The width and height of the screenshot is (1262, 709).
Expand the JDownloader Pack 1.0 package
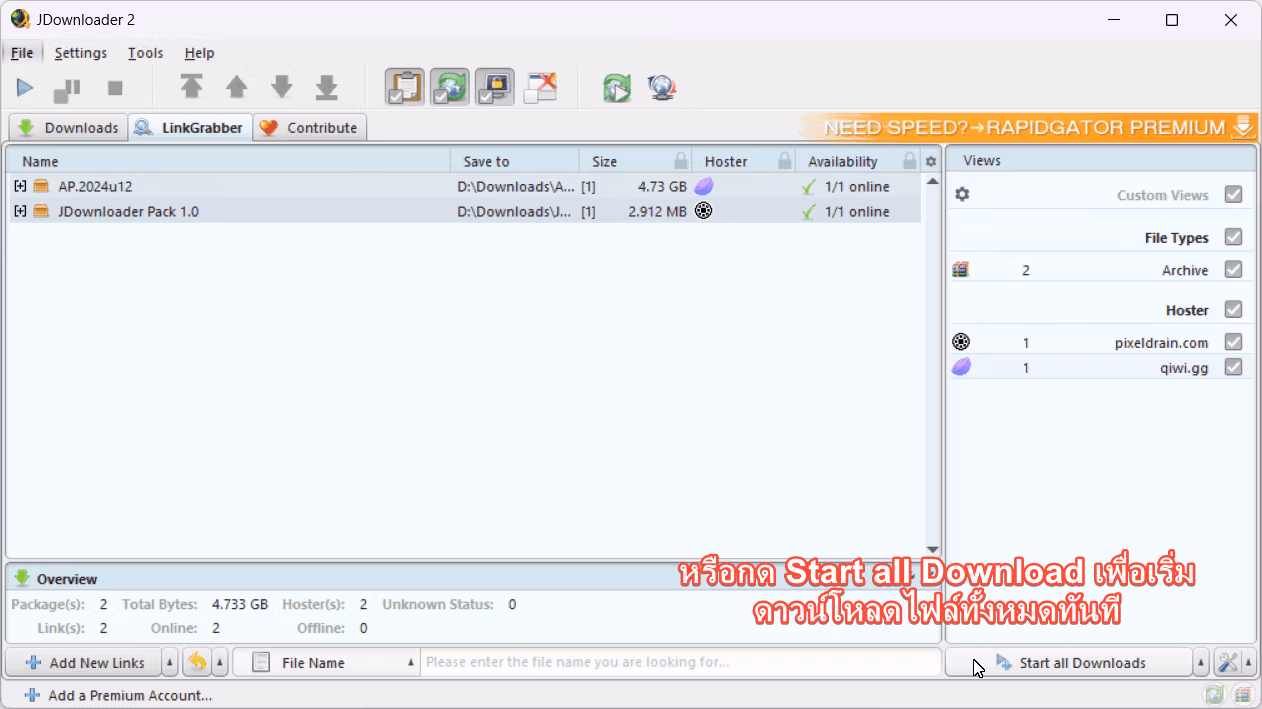(20, 211)
